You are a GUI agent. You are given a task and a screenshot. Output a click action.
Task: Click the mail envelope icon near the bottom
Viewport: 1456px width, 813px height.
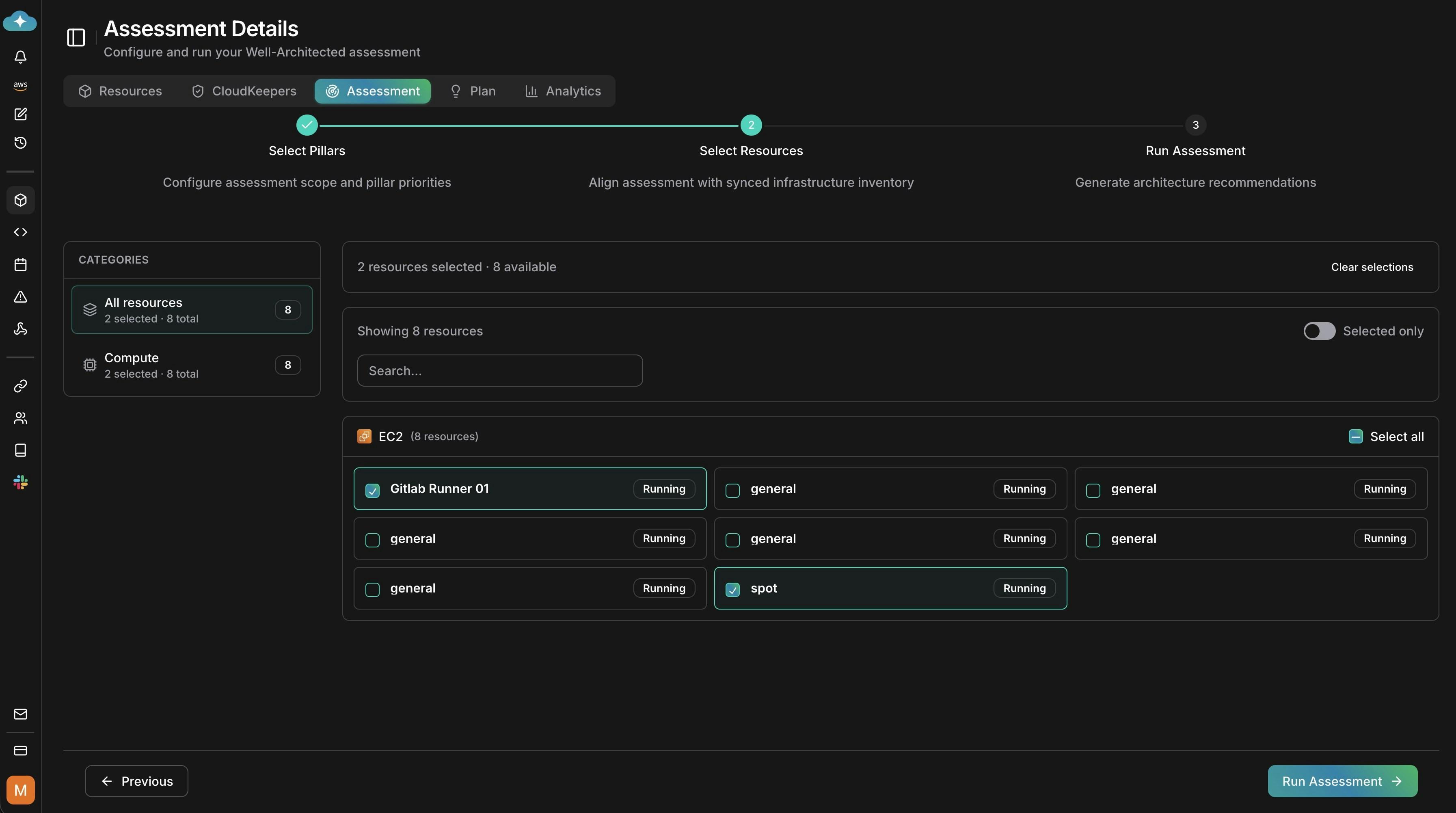tap(20, 714)
